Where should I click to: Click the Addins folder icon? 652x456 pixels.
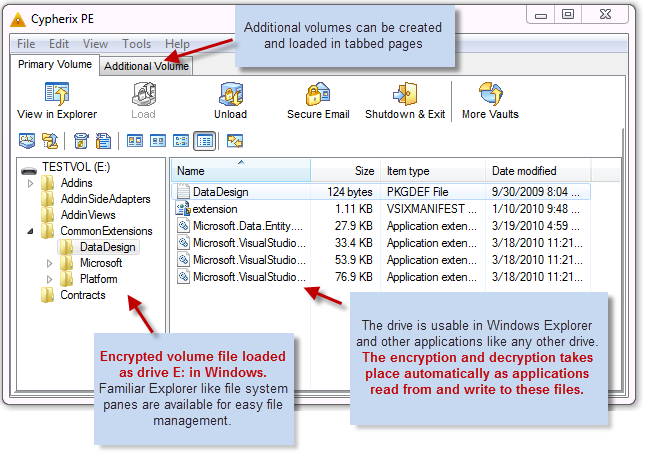click(48, 183)
